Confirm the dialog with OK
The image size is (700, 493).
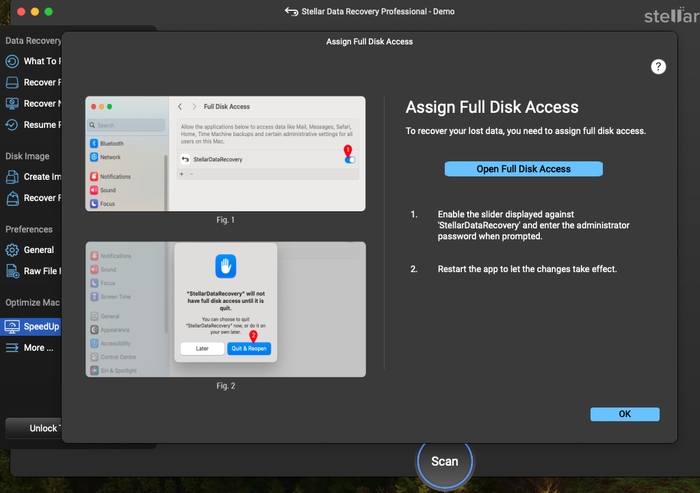pyautogui.click(x=625, y=414)
